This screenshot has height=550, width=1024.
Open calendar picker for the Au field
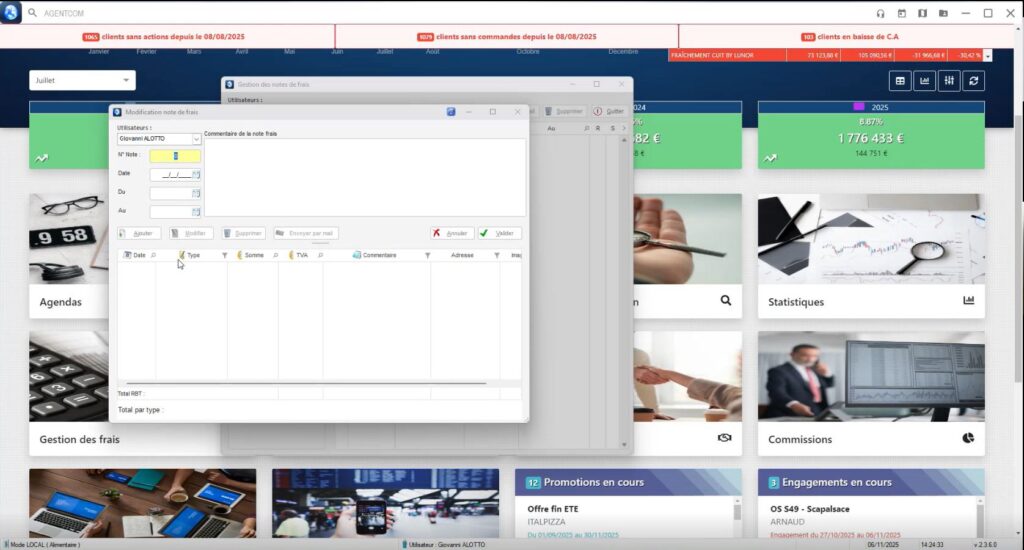point(196,211)
